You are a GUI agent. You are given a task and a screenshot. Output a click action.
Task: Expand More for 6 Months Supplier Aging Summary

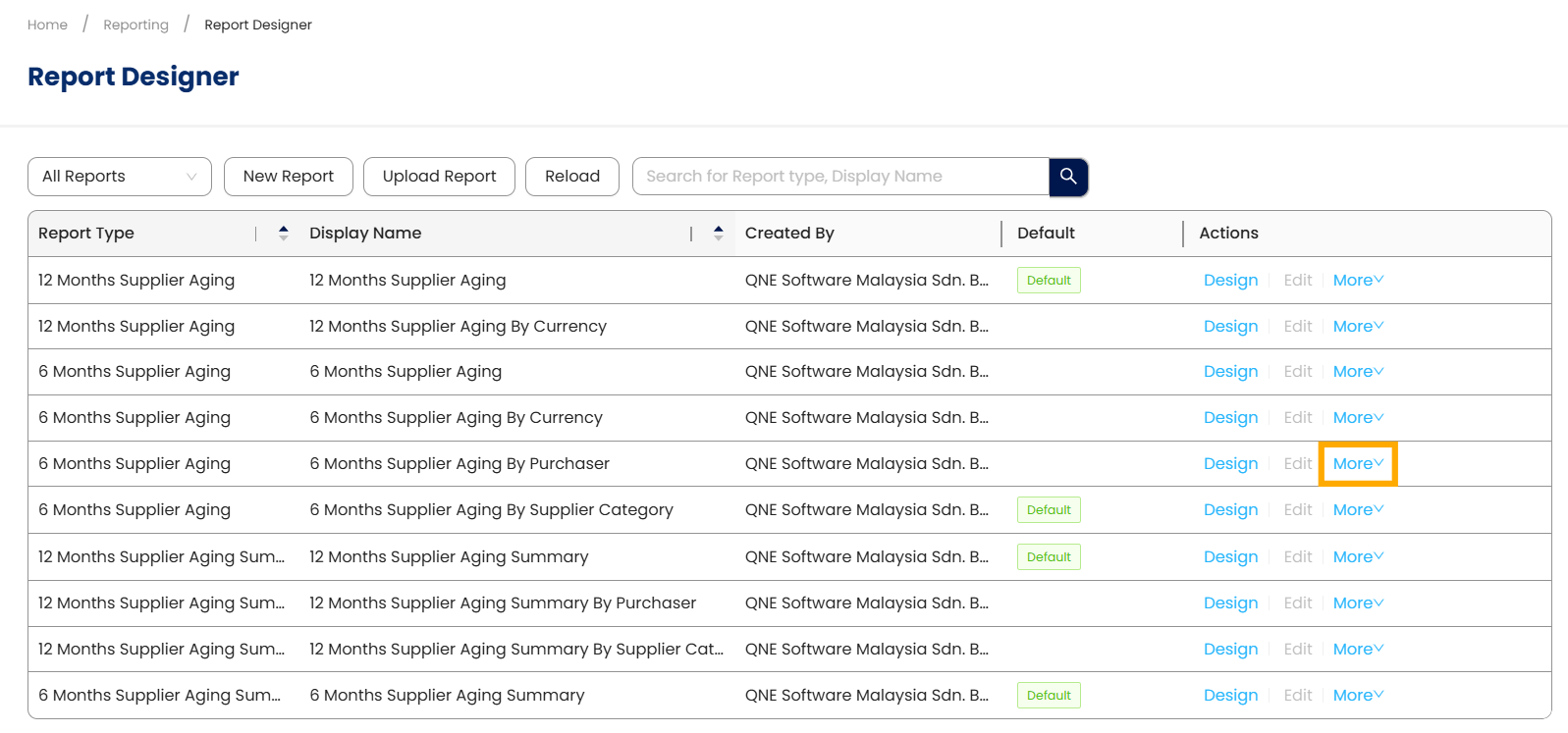point(1358,695)
